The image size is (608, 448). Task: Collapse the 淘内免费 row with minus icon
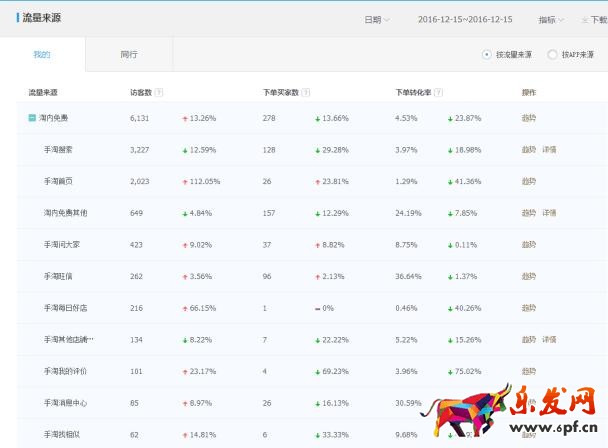tap(32, 118)
